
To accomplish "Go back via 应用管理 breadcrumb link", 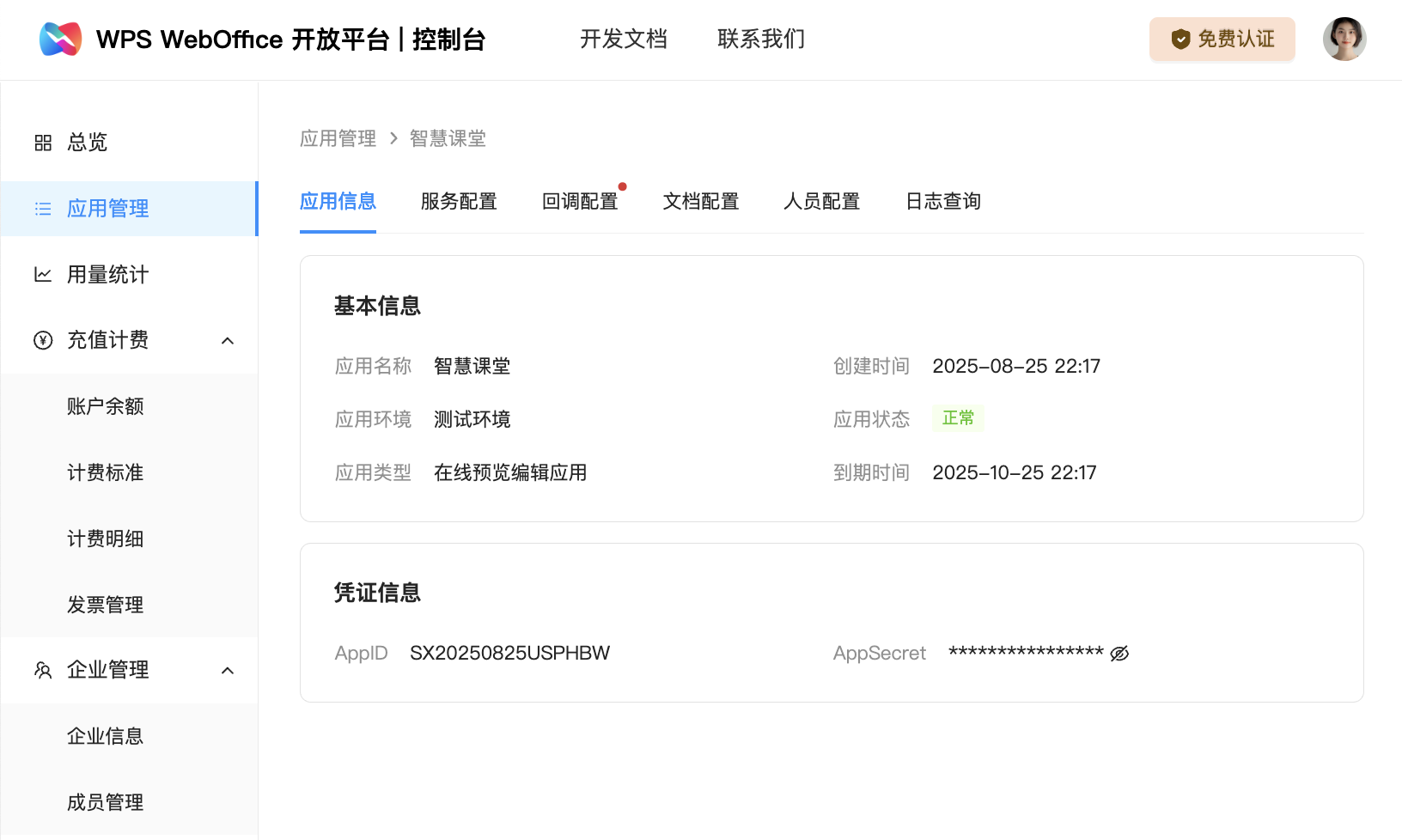I will [338, 139].
